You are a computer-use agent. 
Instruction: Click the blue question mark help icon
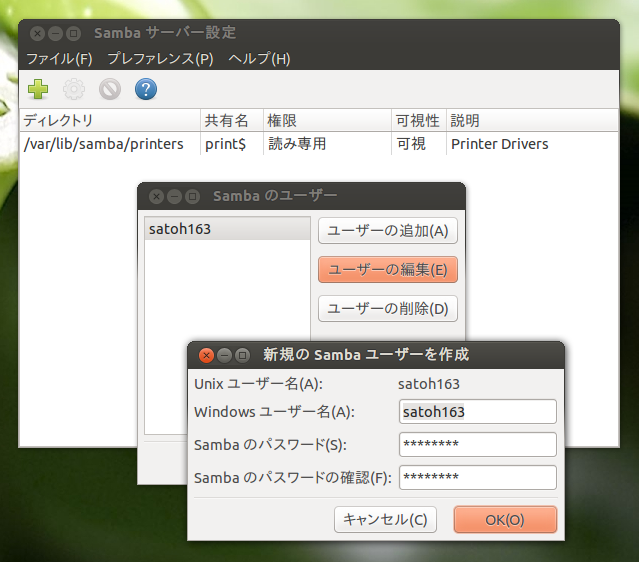click(146, 90)
